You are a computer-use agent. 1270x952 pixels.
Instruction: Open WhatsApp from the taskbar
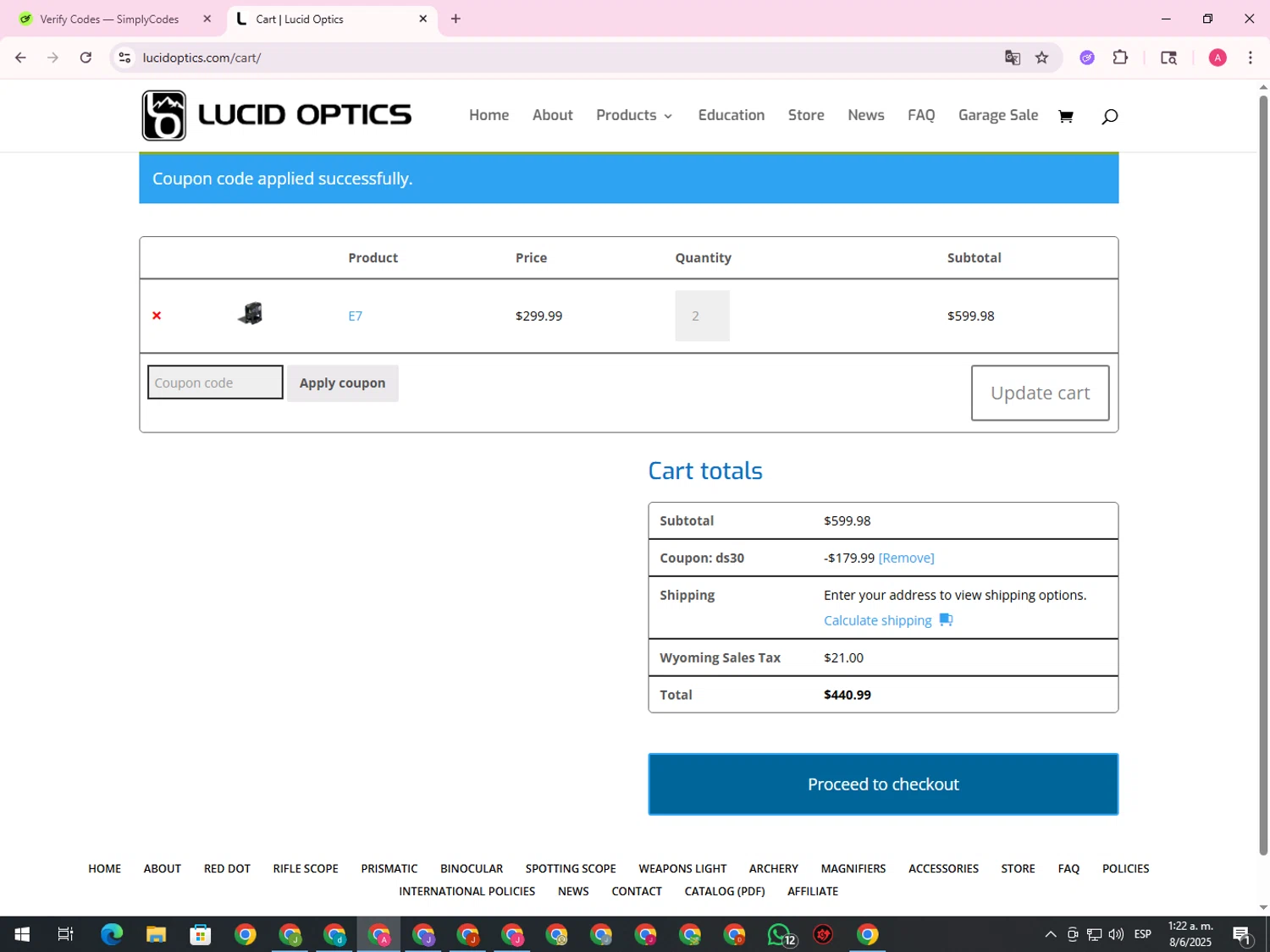(780, 934)
